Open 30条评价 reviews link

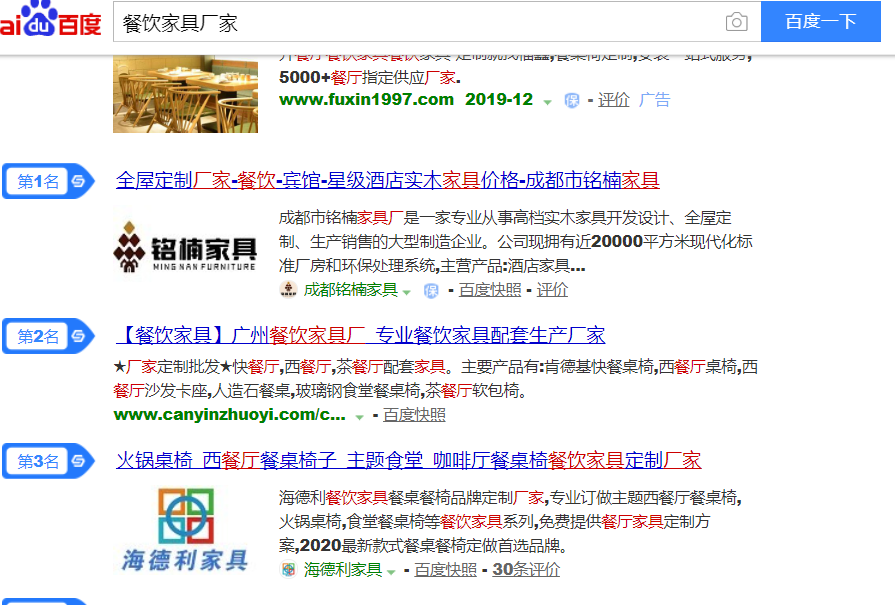tap(526, 570)
